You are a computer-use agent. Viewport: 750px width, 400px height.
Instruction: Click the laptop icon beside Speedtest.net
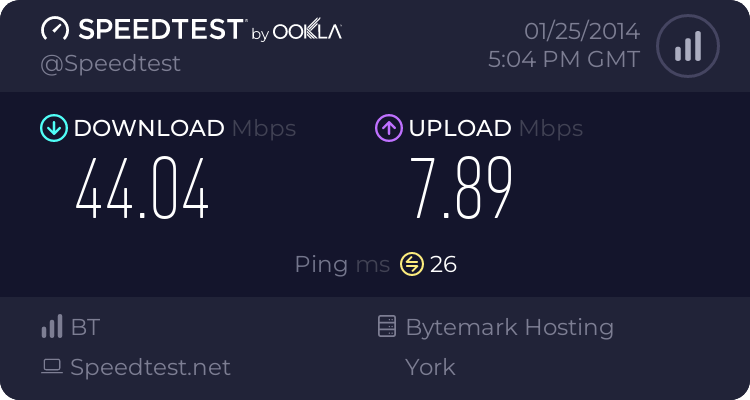click(52, 367)
